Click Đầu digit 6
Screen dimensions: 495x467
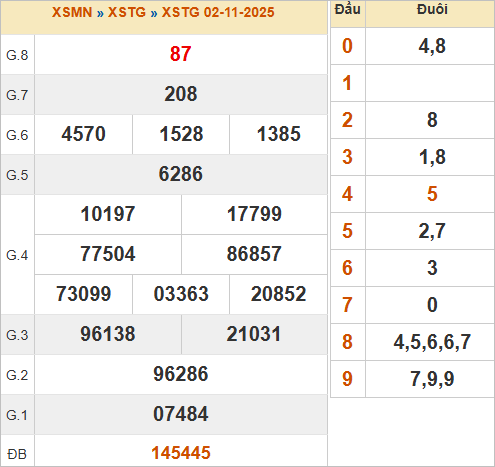click(x=347, y=268)
